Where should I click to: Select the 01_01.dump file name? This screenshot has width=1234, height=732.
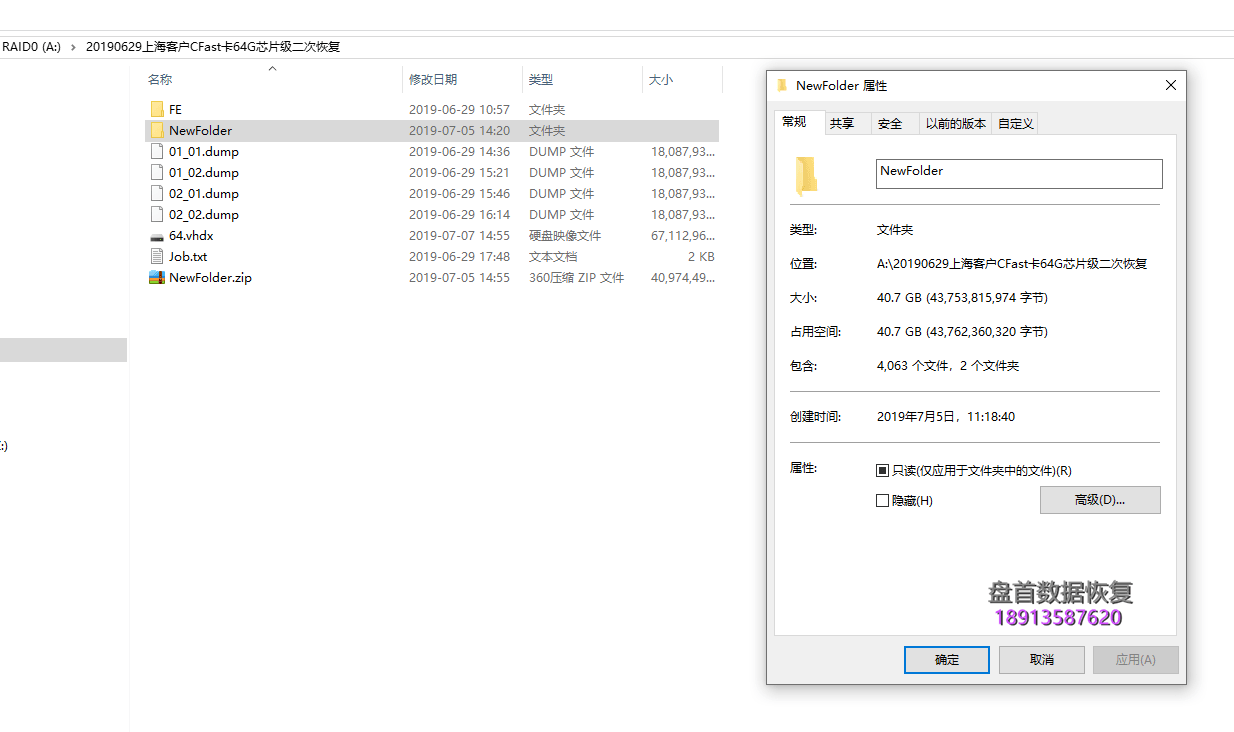click(x=204, y=151)
